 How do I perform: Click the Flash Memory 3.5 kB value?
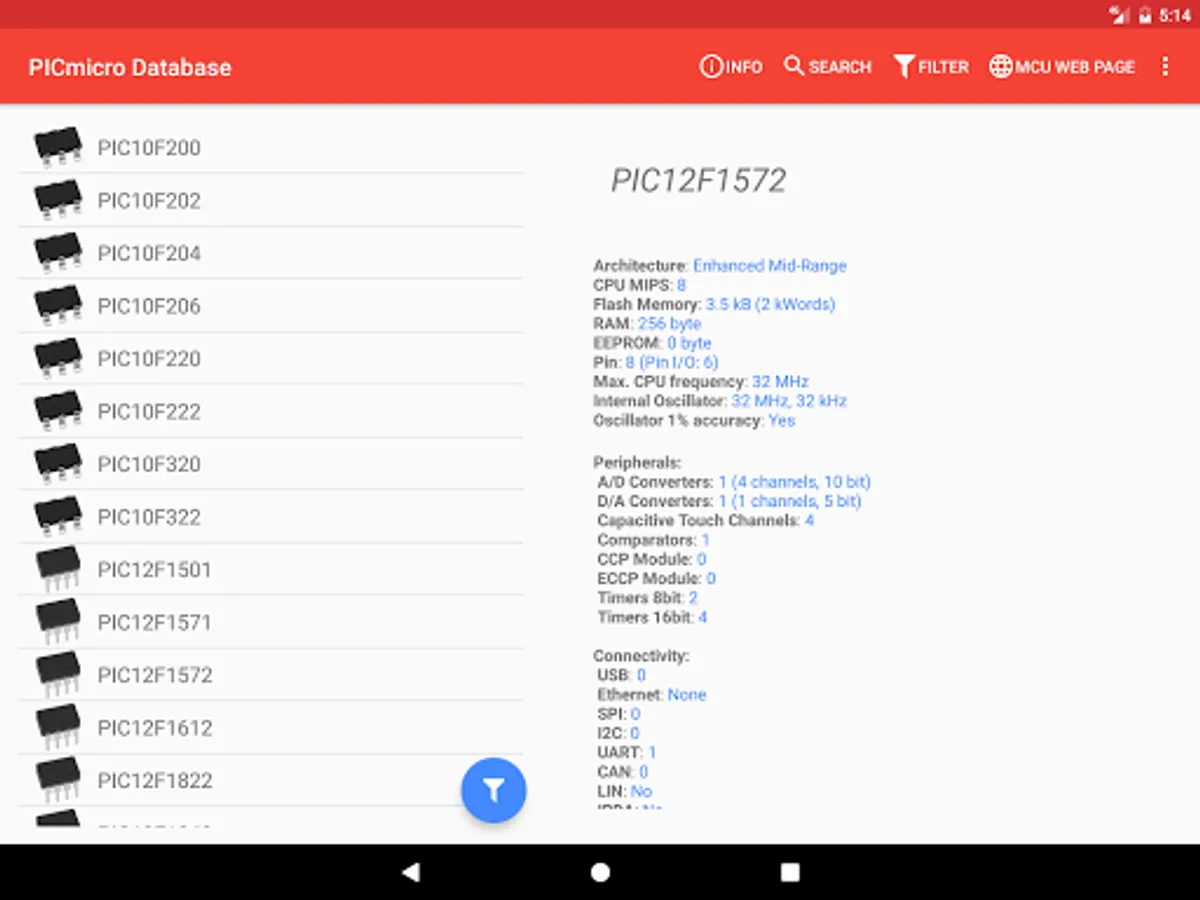tap(770, 304)
